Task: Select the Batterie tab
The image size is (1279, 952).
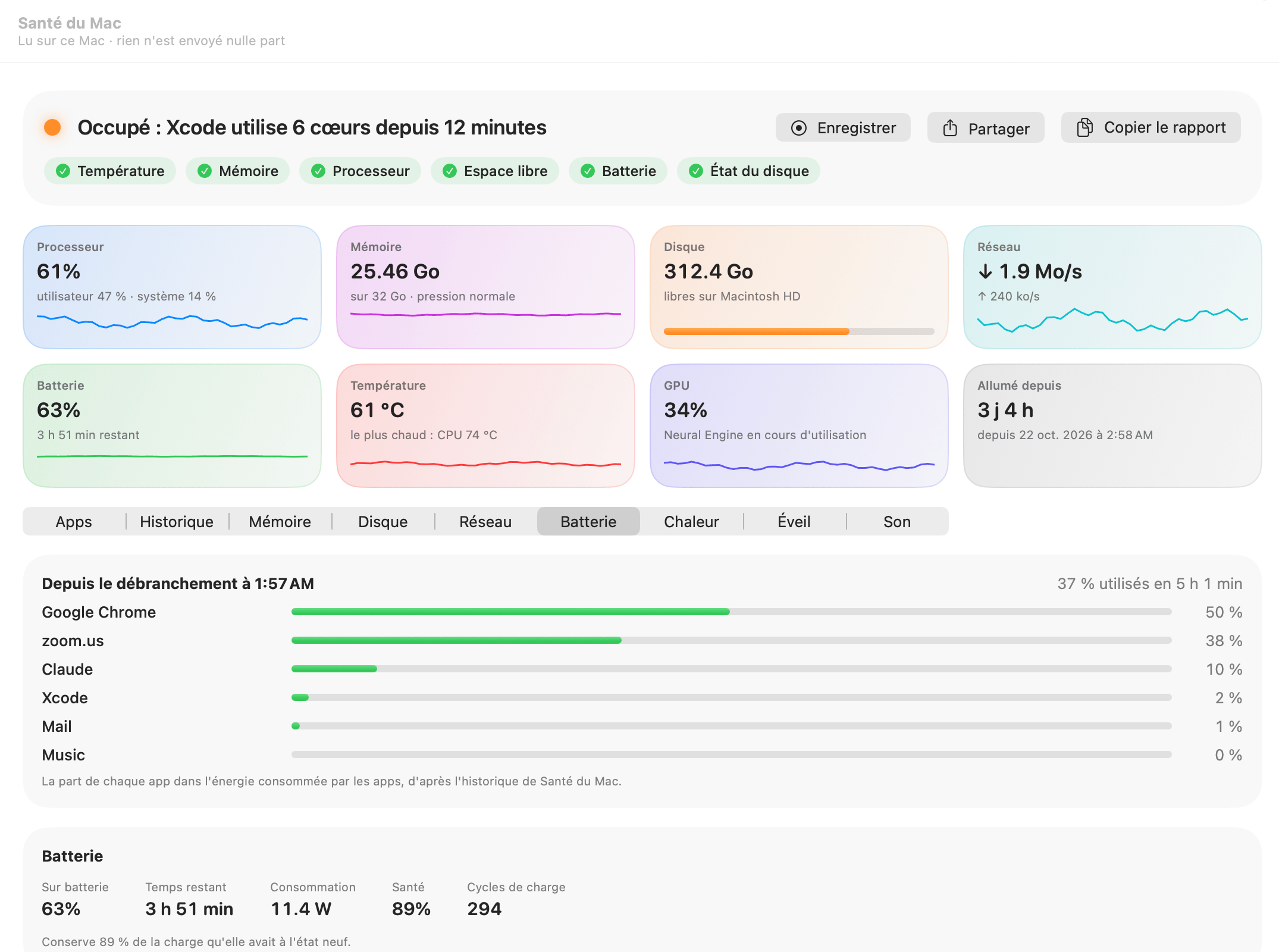Action: point(588,522)
